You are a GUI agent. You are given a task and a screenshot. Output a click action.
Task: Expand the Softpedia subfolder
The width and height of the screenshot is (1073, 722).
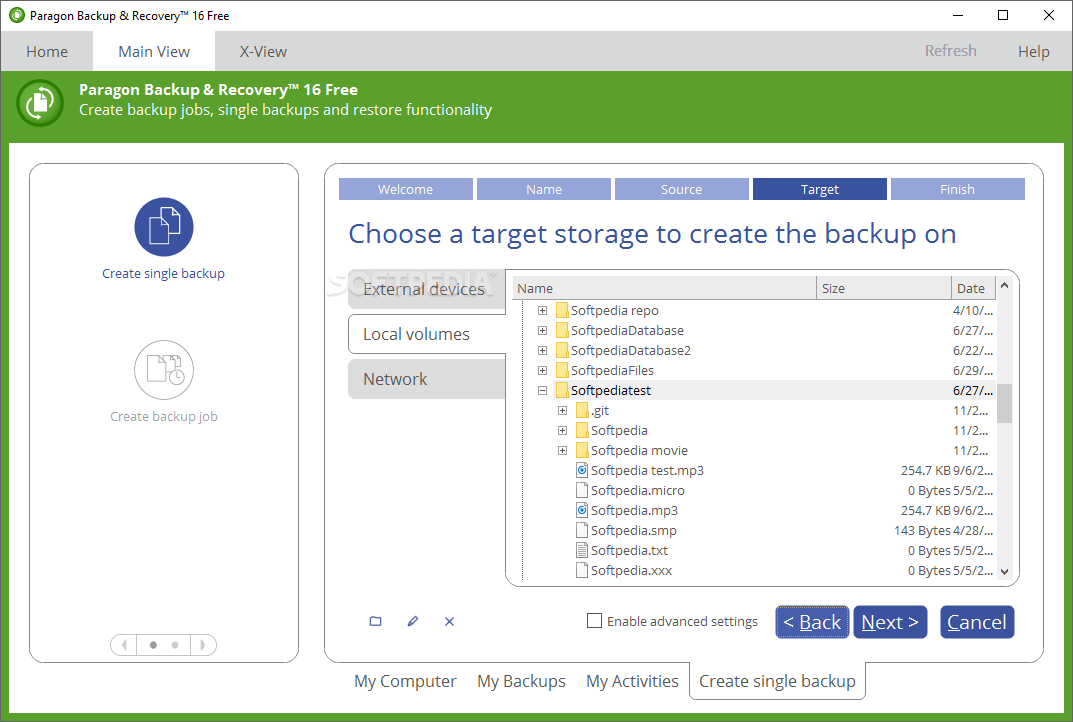click(563, 430)
